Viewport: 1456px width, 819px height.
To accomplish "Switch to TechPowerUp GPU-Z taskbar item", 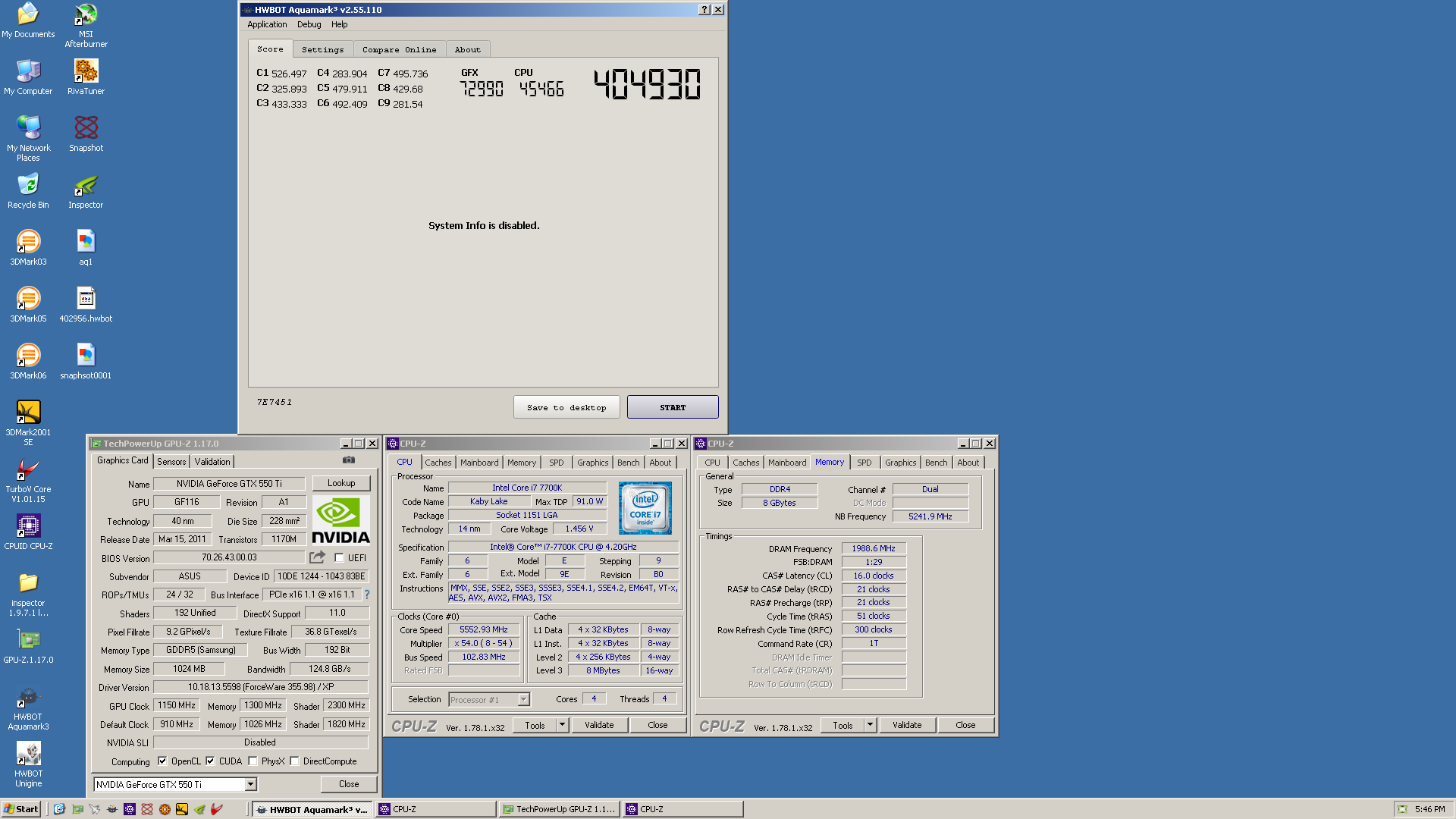I will click(560, 809).
